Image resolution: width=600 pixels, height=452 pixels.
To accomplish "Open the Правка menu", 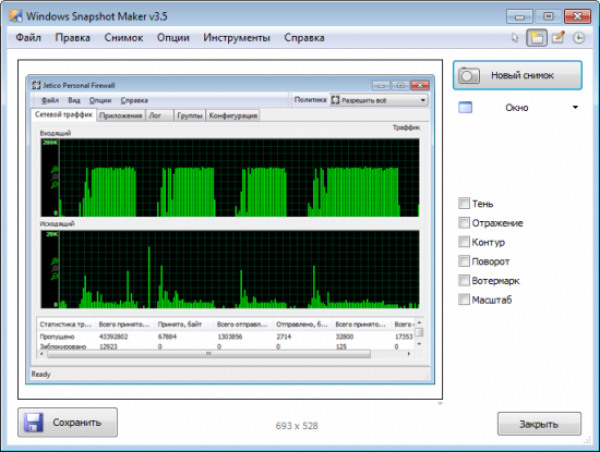I will click(73, 38).
